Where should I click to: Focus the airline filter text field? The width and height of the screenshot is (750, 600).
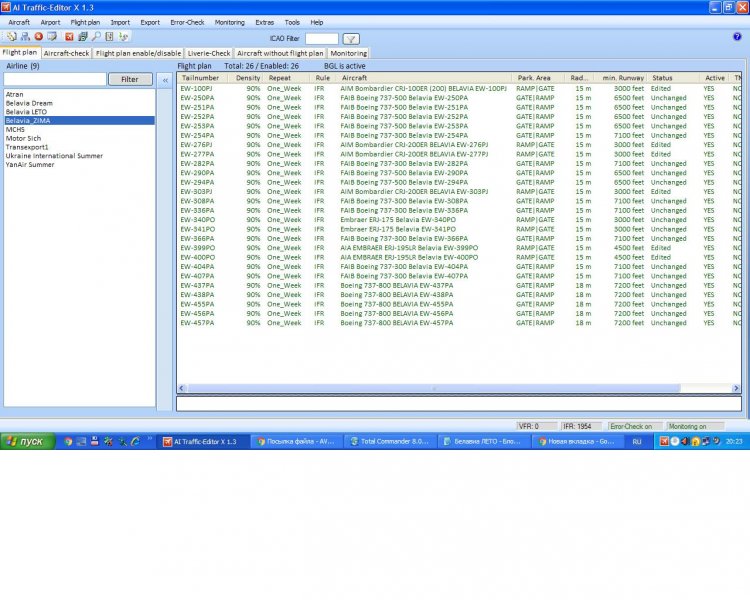point(55,79)
